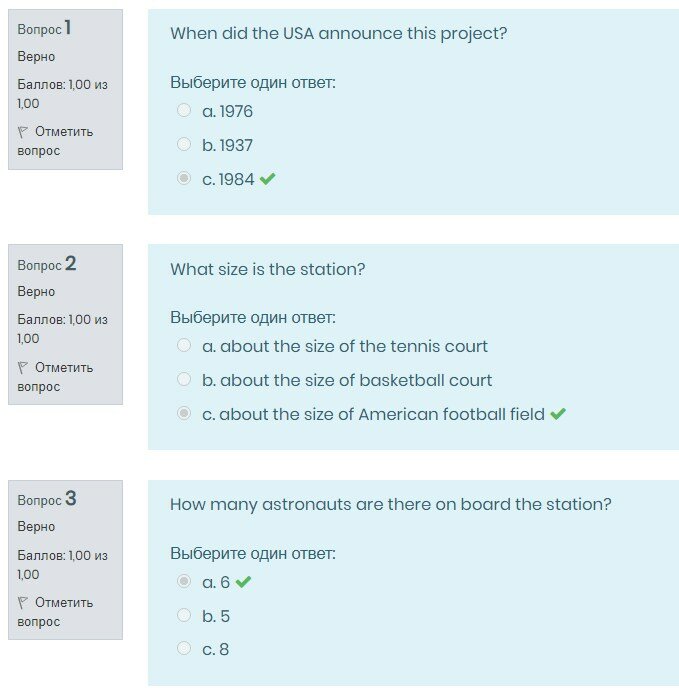Choose the basketball court size option
The image size is (679, 691).
(x=184, y=380)
